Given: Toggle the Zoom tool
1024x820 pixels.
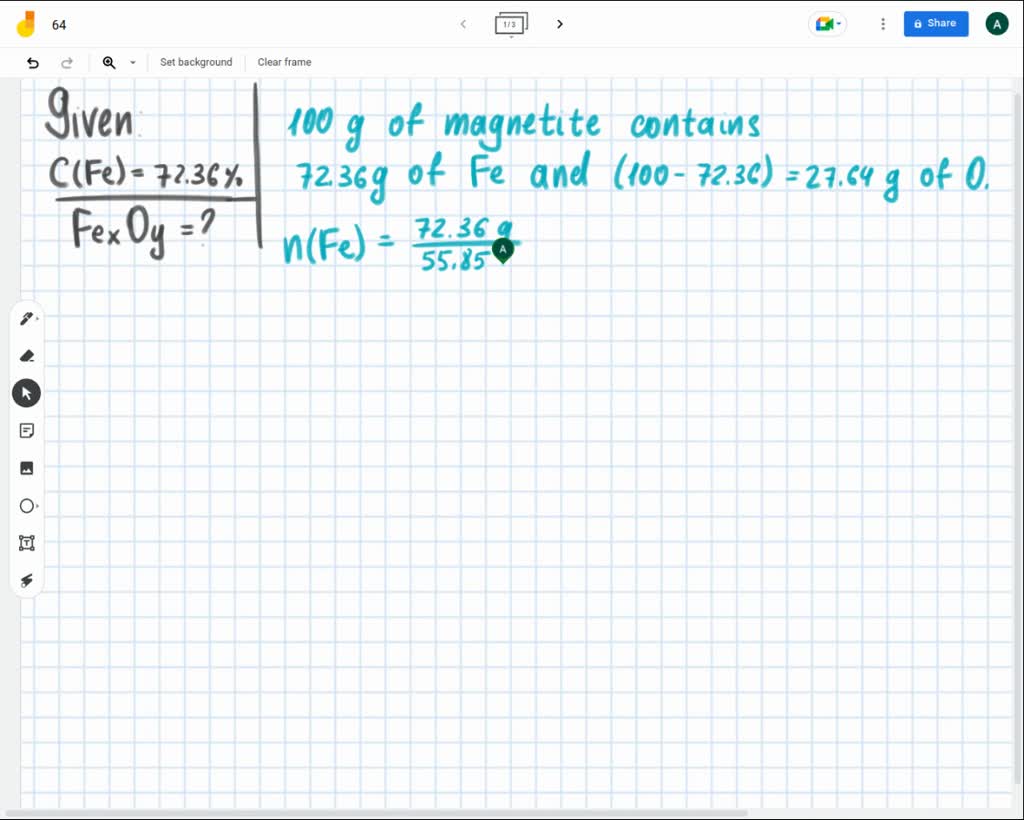Looking at the screenshot, I should tap(108, 62).
